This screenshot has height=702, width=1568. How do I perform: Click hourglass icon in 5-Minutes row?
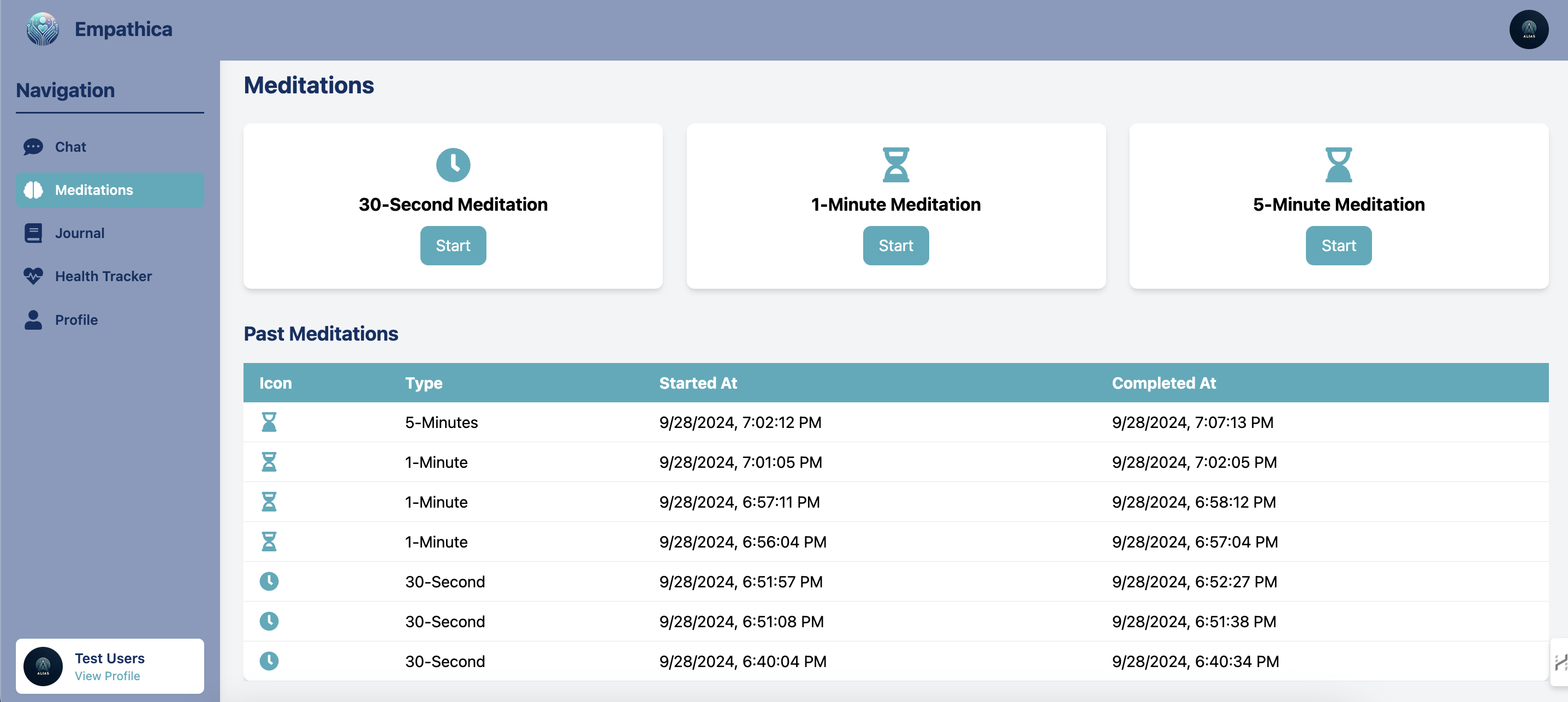pyautogui.click(x=269, y=422)
